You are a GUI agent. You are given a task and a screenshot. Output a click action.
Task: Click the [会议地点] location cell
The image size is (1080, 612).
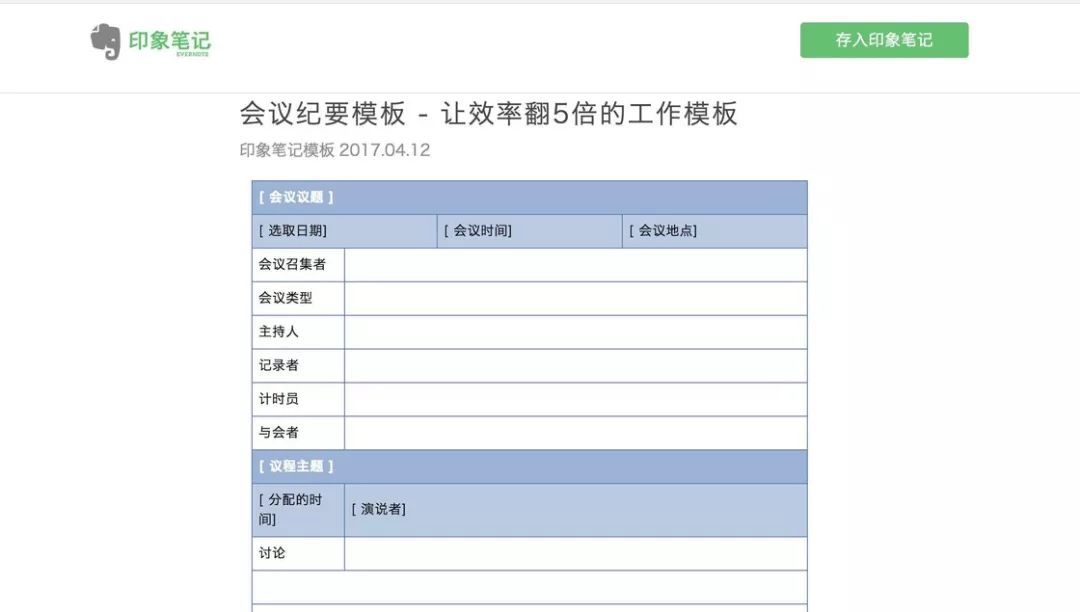714,231
